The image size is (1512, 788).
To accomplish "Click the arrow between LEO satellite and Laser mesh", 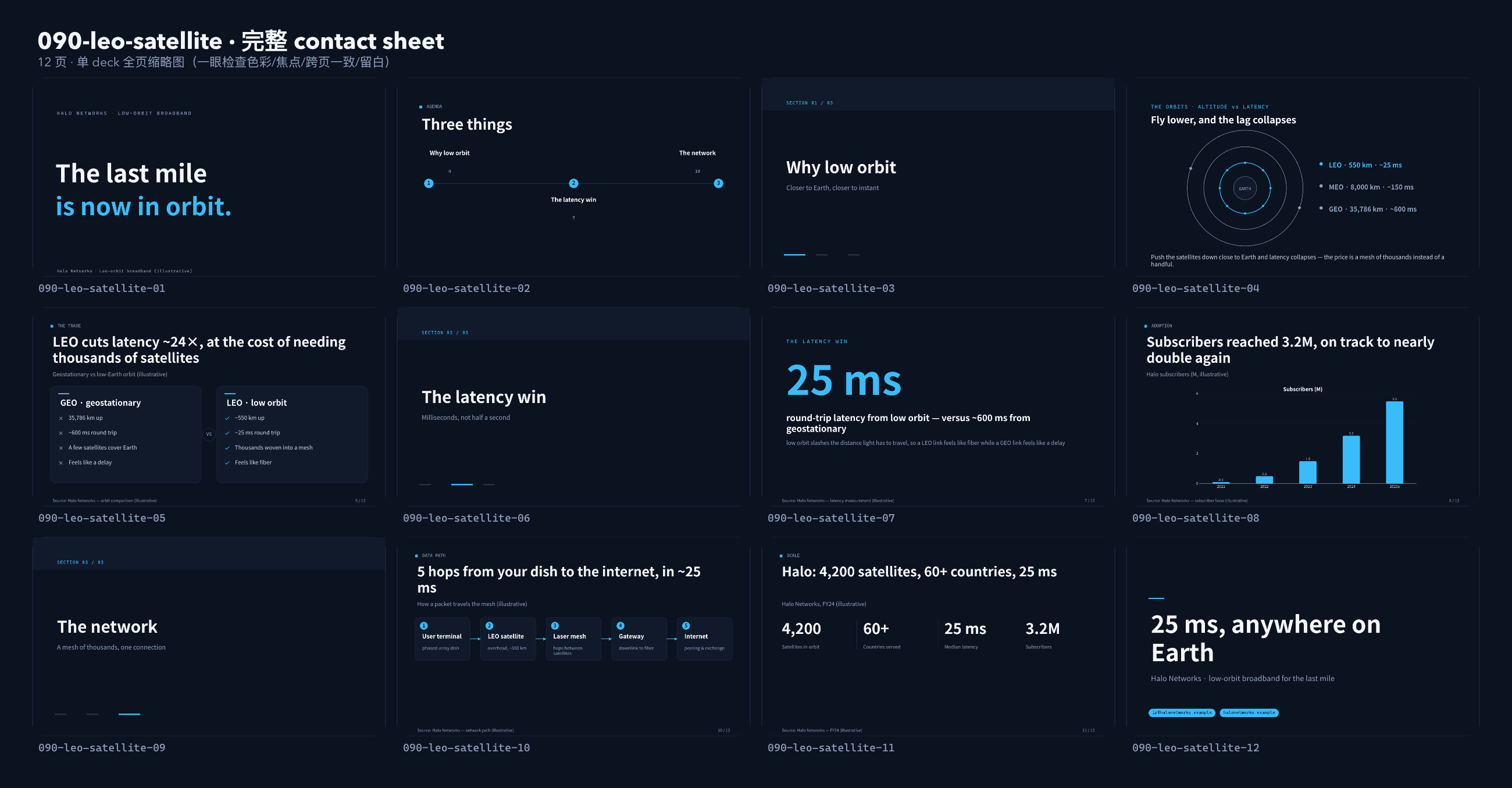I will pyautogui.click(x=541, y=639).
